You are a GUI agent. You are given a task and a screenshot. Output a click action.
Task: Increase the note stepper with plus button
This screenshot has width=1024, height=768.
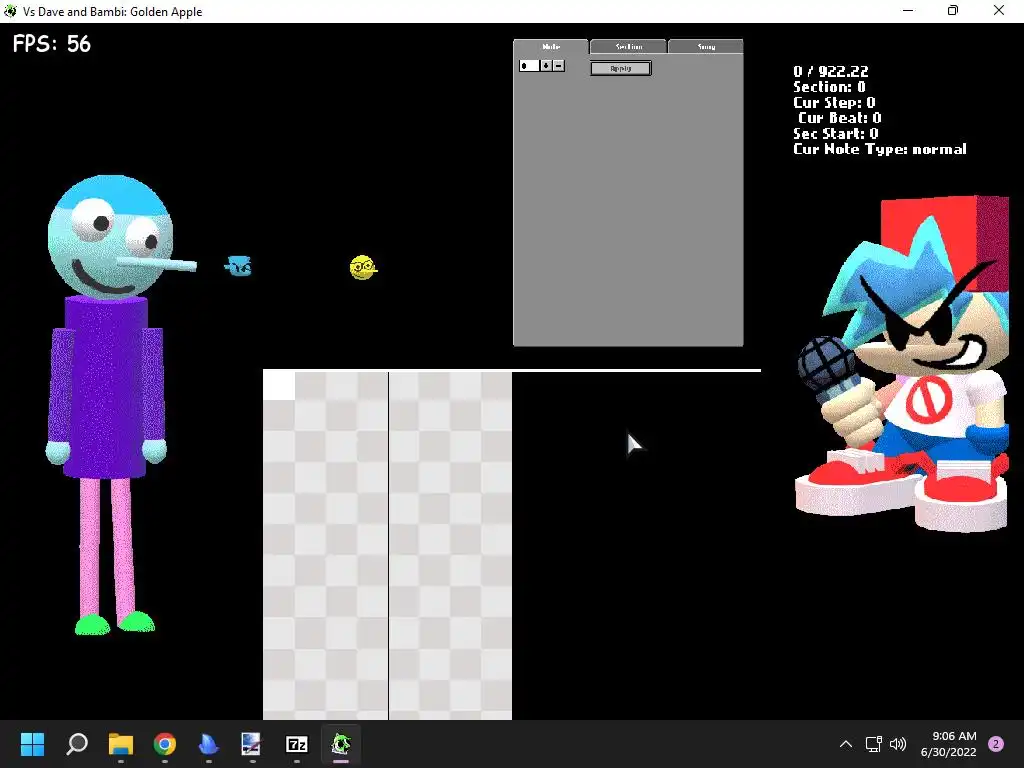point(546,65)
